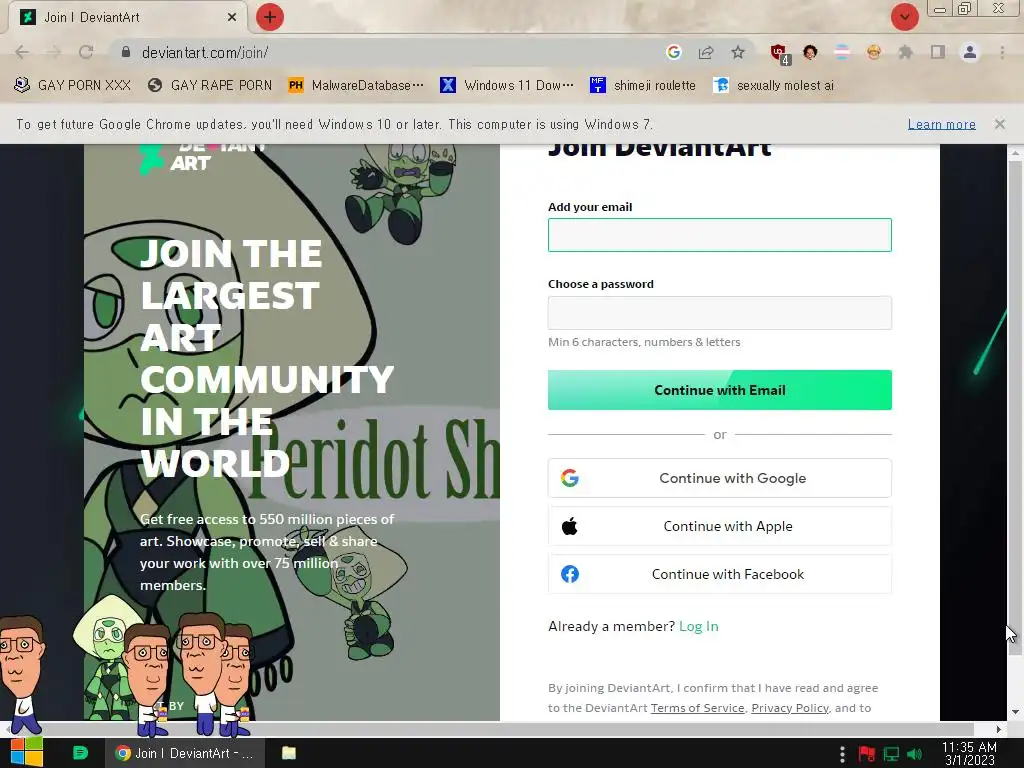Click the horizontal scrollbar right arrow
Screen dimensions: 1024x768
click(x=999, y=729)
